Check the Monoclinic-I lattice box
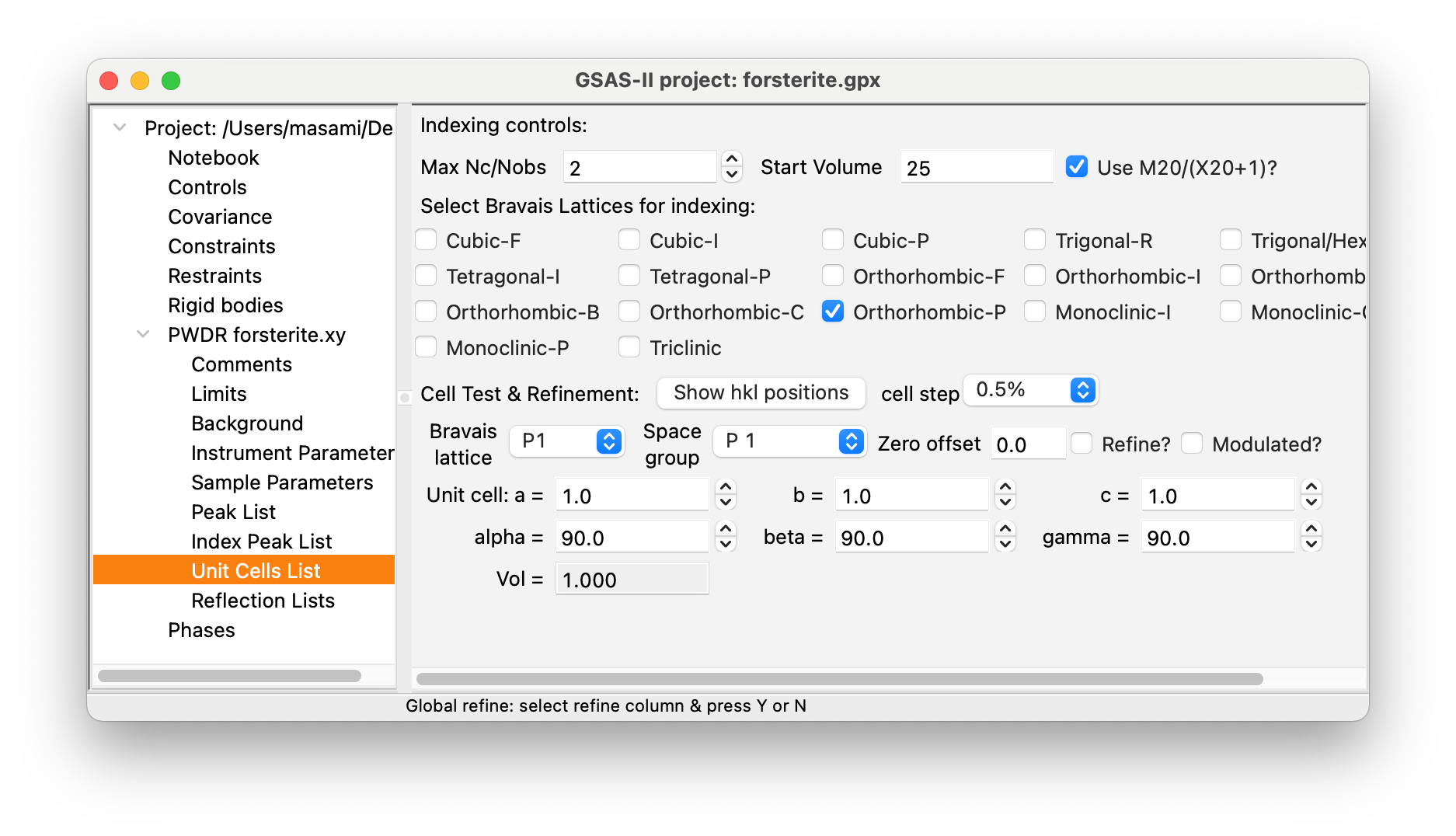Viewport: 1456px width, 836px height. (x=1035, y=312)
